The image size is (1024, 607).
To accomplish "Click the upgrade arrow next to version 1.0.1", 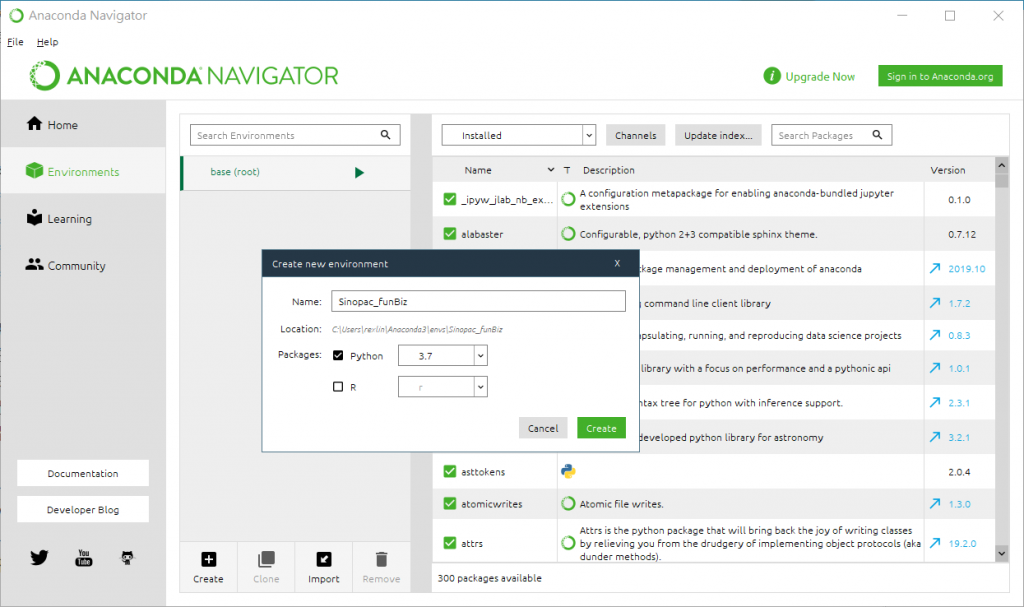I will pyautogui.click(x=935, y=368).
